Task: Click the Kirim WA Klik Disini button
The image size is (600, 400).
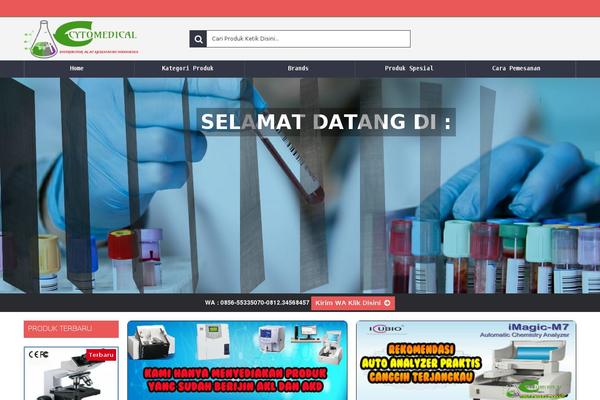Action: 353,303
